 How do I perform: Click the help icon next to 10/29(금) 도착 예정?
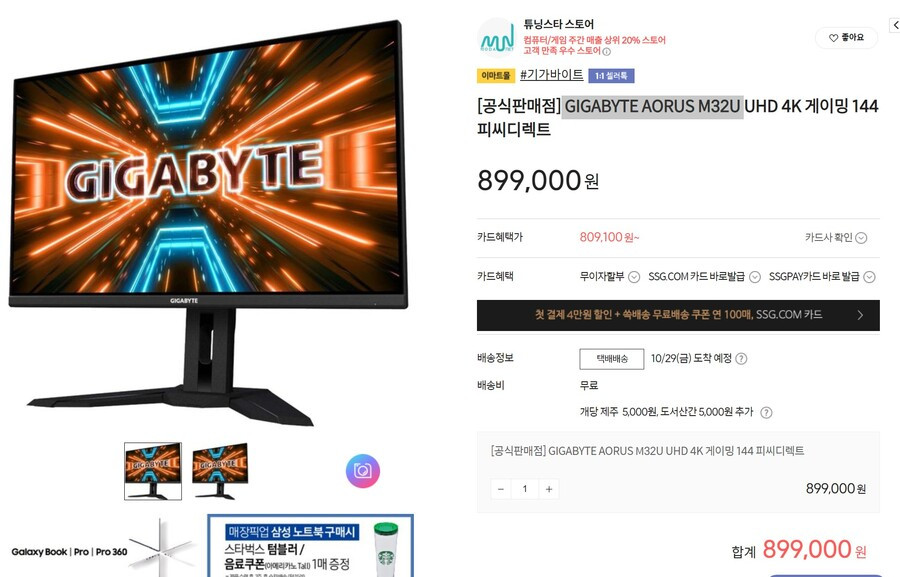pos(741,359)
